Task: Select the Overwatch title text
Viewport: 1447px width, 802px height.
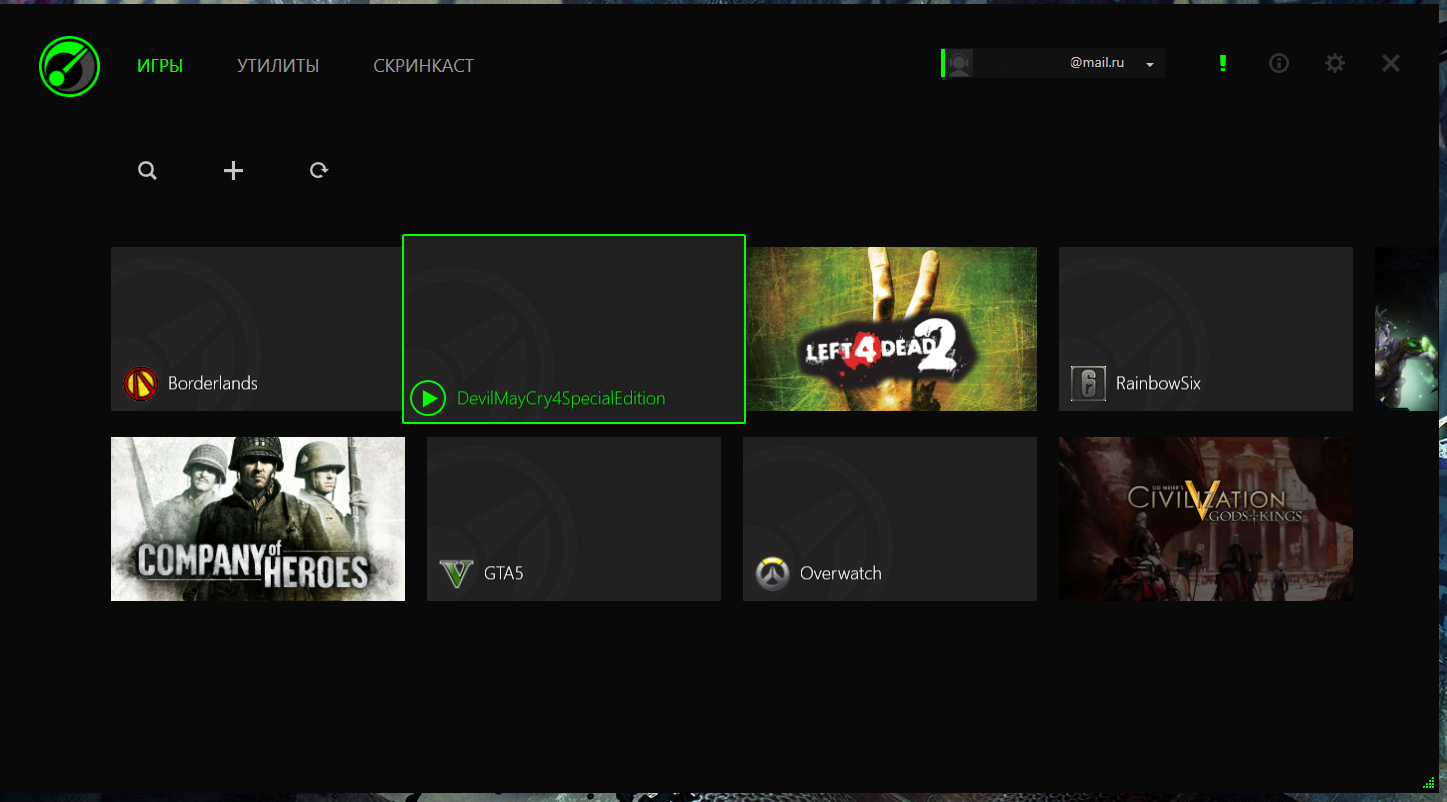Action: (841, 573)
